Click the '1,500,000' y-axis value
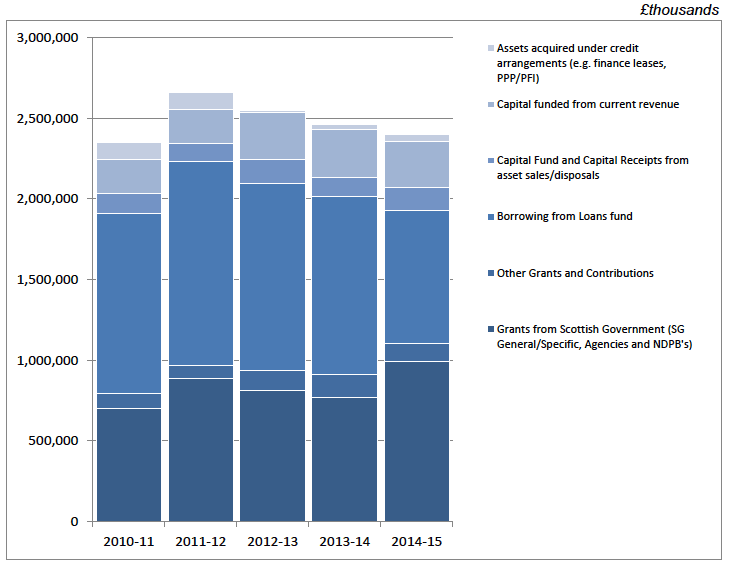Viewport: 730px width, 568px height. click(47, 280)
